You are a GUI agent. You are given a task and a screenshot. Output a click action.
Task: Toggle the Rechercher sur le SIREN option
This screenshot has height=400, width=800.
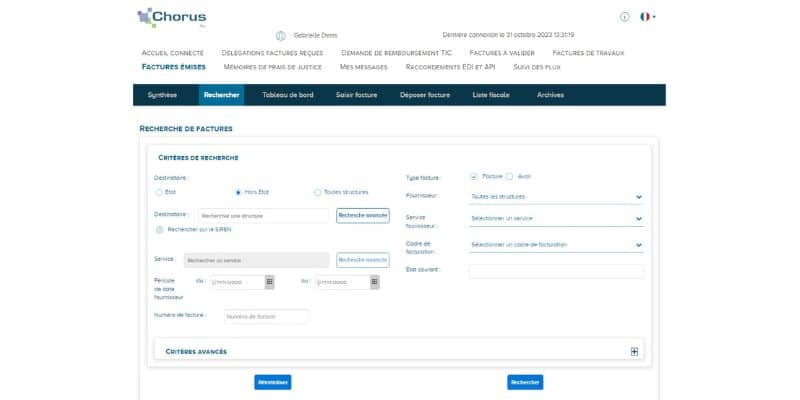click(159, 230)
